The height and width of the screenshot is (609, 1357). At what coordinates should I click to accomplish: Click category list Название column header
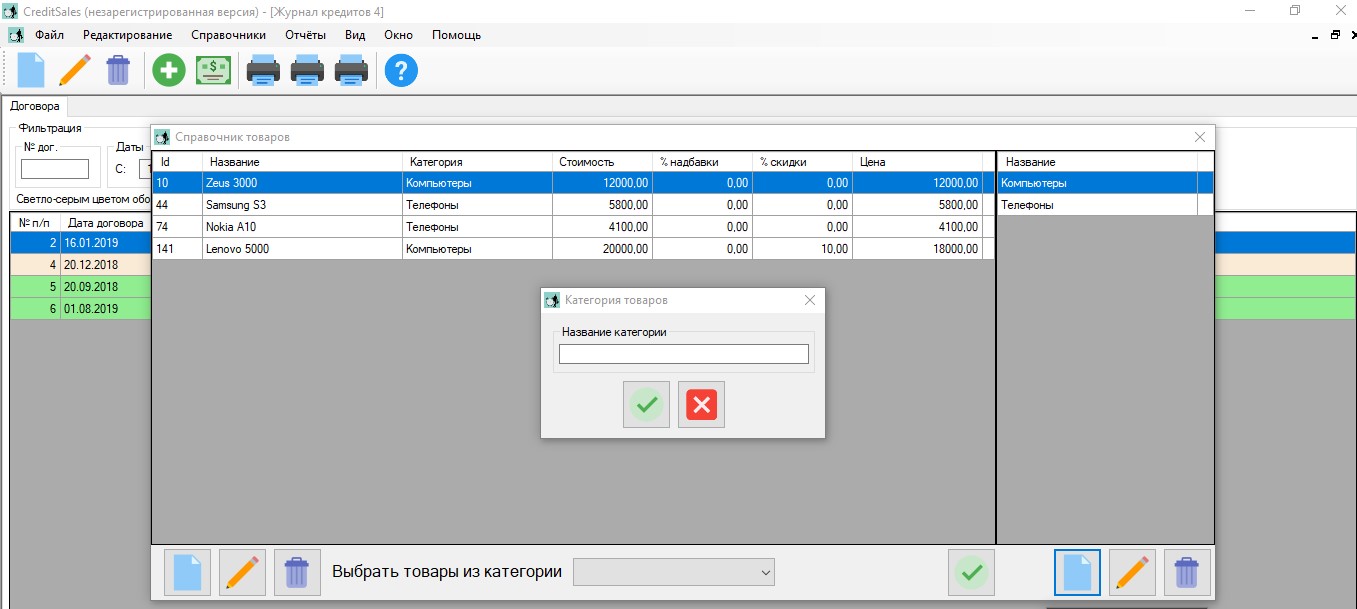(1098, 162)
